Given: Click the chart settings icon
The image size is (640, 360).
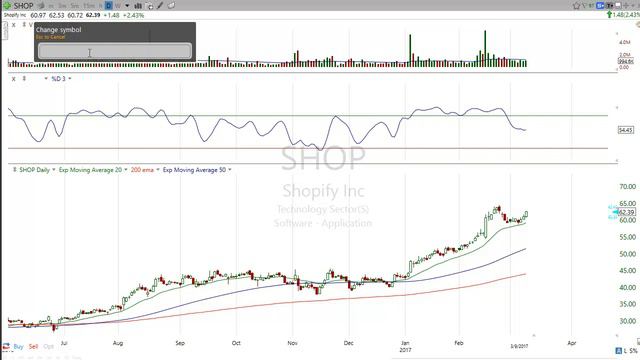Looking at the screenshot, I should click(149, 6).
